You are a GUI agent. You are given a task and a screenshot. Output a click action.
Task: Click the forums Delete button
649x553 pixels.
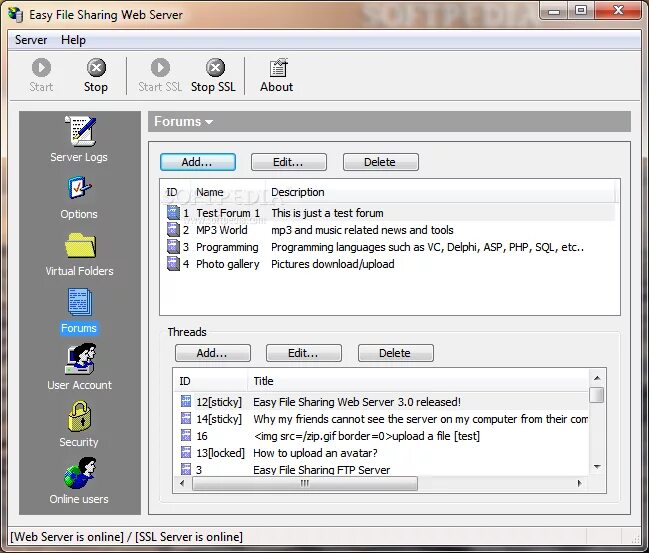coord(381,162)
